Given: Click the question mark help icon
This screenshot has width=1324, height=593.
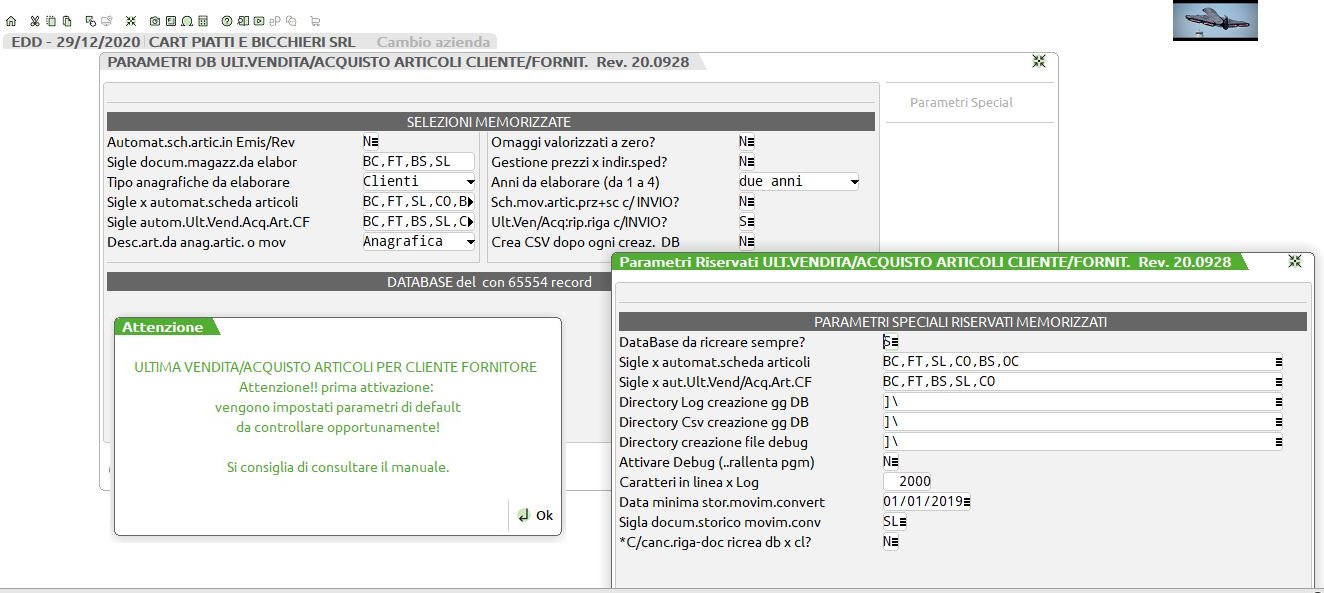Looking at the screenshot, I should pos(227,21).
